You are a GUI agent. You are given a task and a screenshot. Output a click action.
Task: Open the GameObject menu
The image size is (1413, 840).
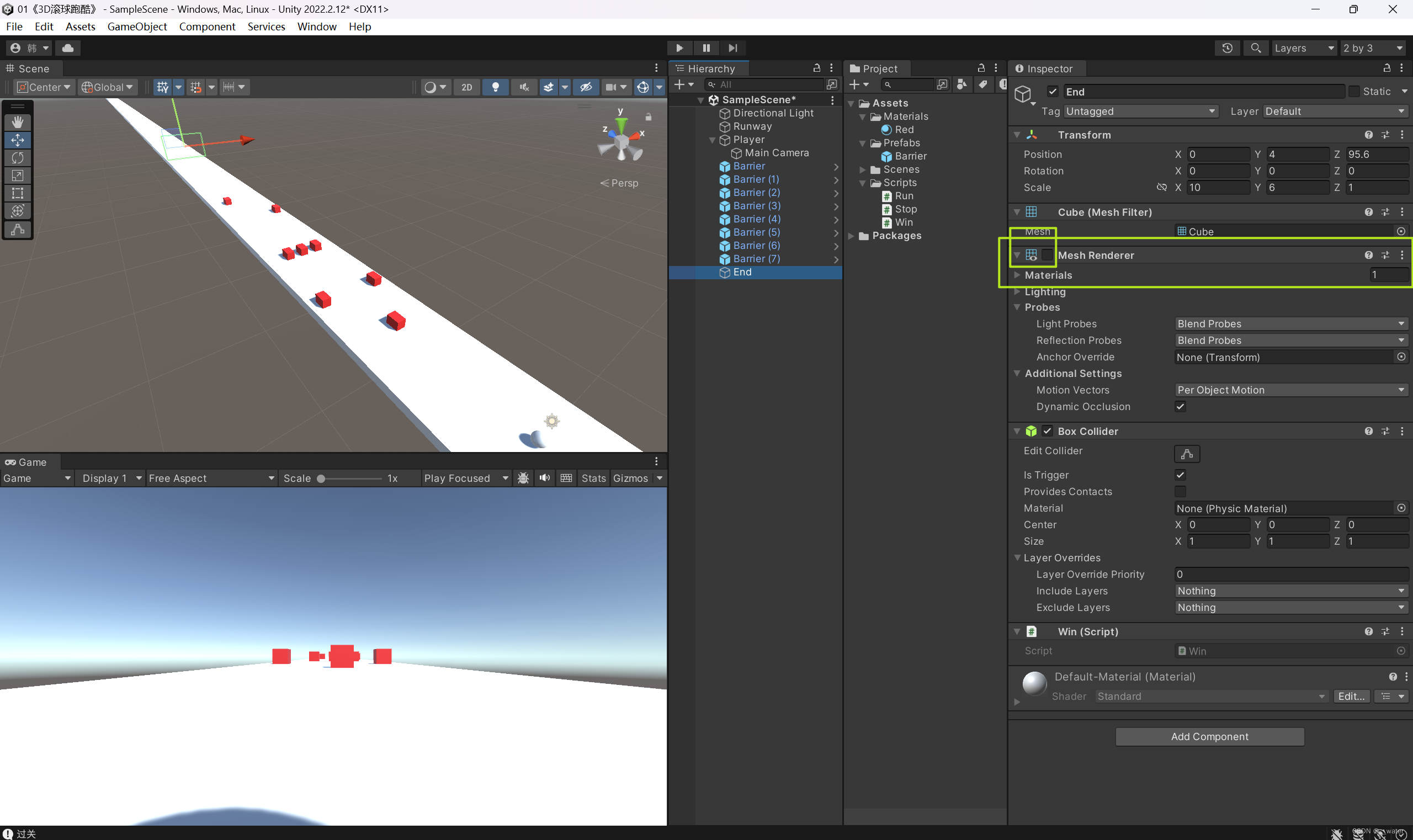pyautogui.click(x=137, y=26)
